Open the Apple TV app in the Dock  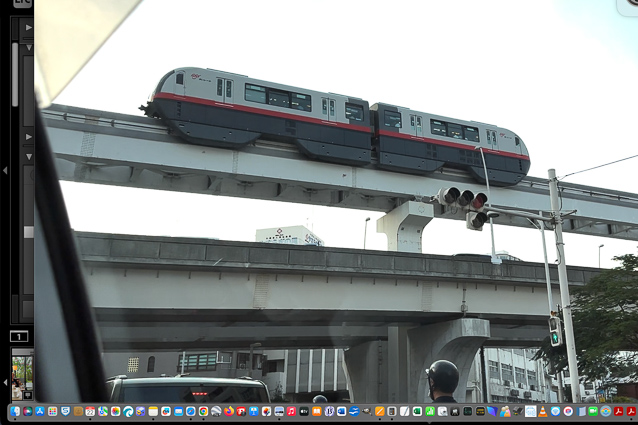tap(304, 412)
